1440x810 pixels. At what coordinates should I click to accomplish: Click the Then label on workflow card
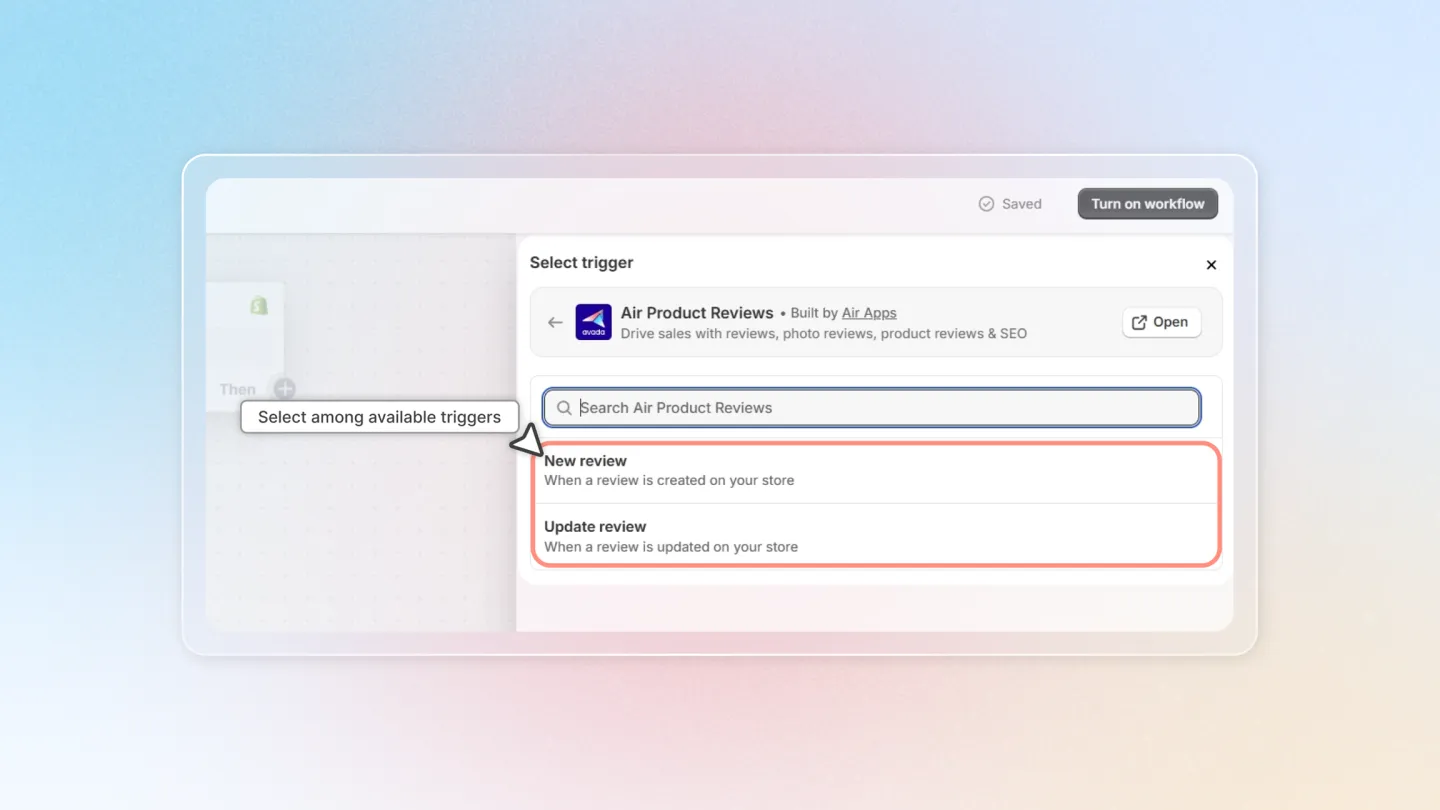coord(238,389)
